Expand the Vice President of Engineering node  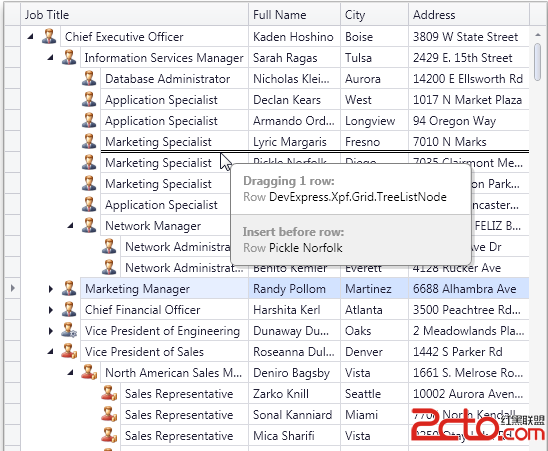pos(51,331)
